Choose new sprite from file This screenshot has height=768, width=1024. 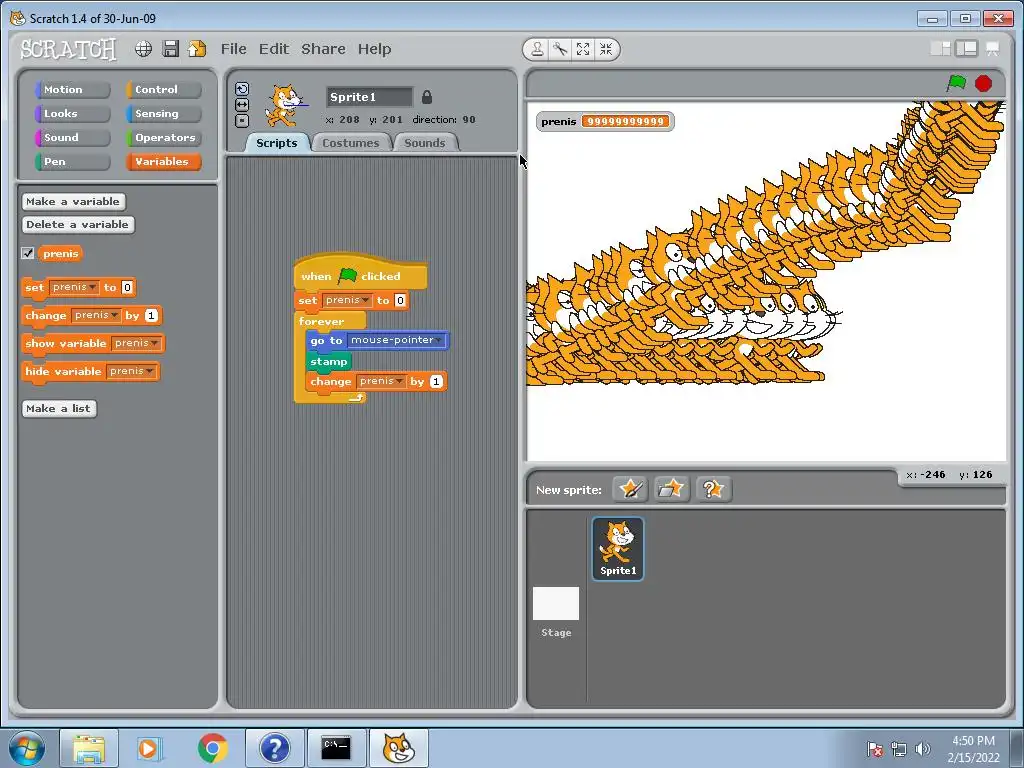(x=671, y=489)
